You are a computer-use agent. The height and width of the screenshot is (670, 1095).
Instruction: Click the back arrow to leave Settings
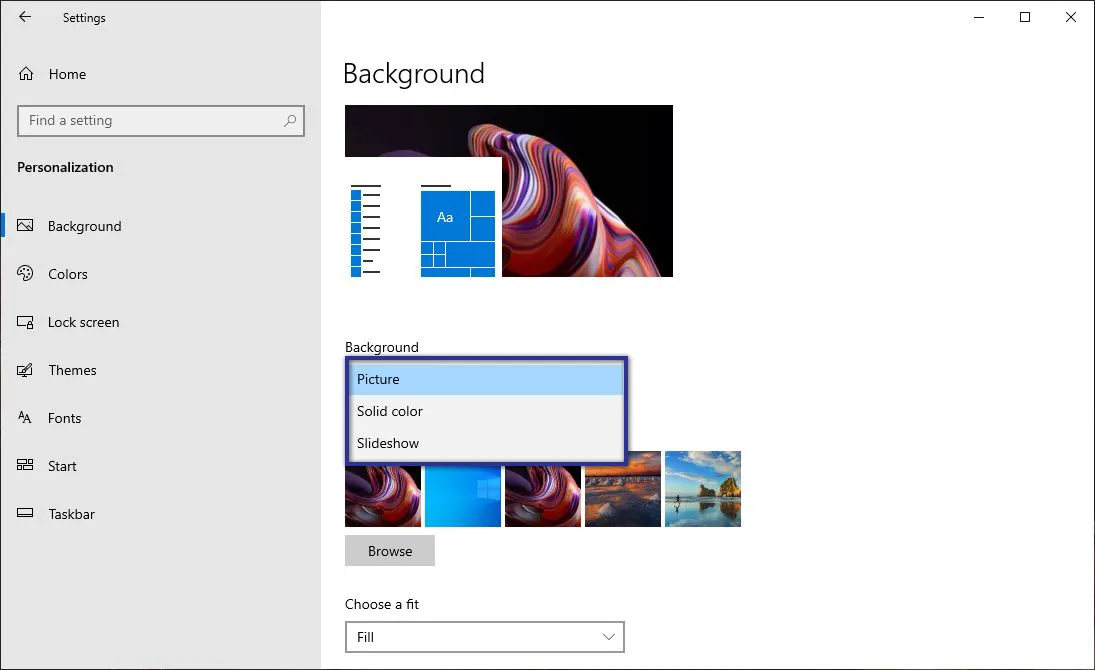pyautogui.click(x=24, y=17)
